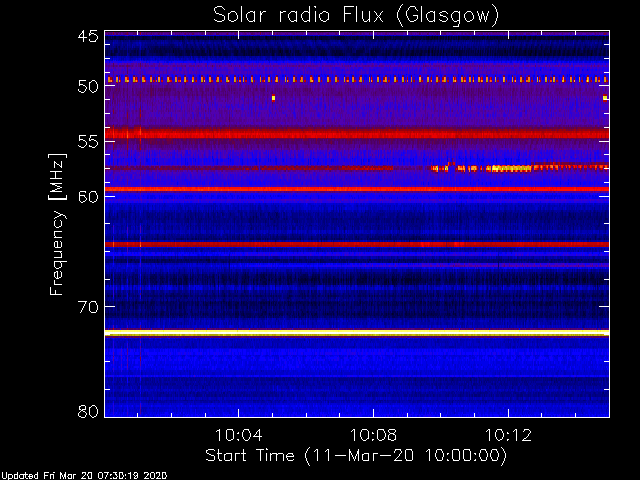Click the thick red band near 54 MHz
The width and height of the screenshot is (640, 480).
point(357,133)
